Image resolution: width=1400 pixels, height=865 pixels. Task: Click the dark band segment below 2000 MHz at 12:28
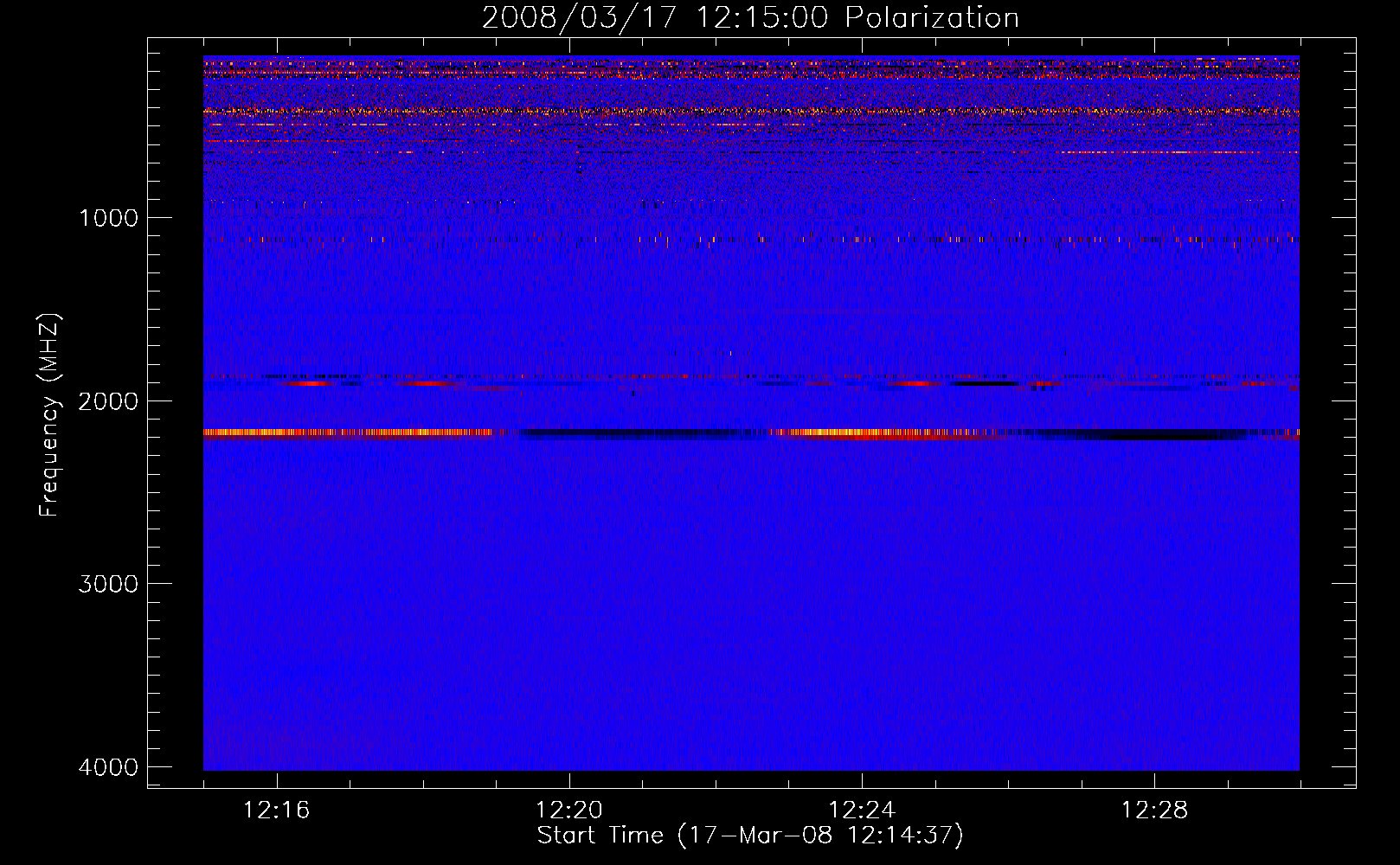click(x=1154, y=433)
